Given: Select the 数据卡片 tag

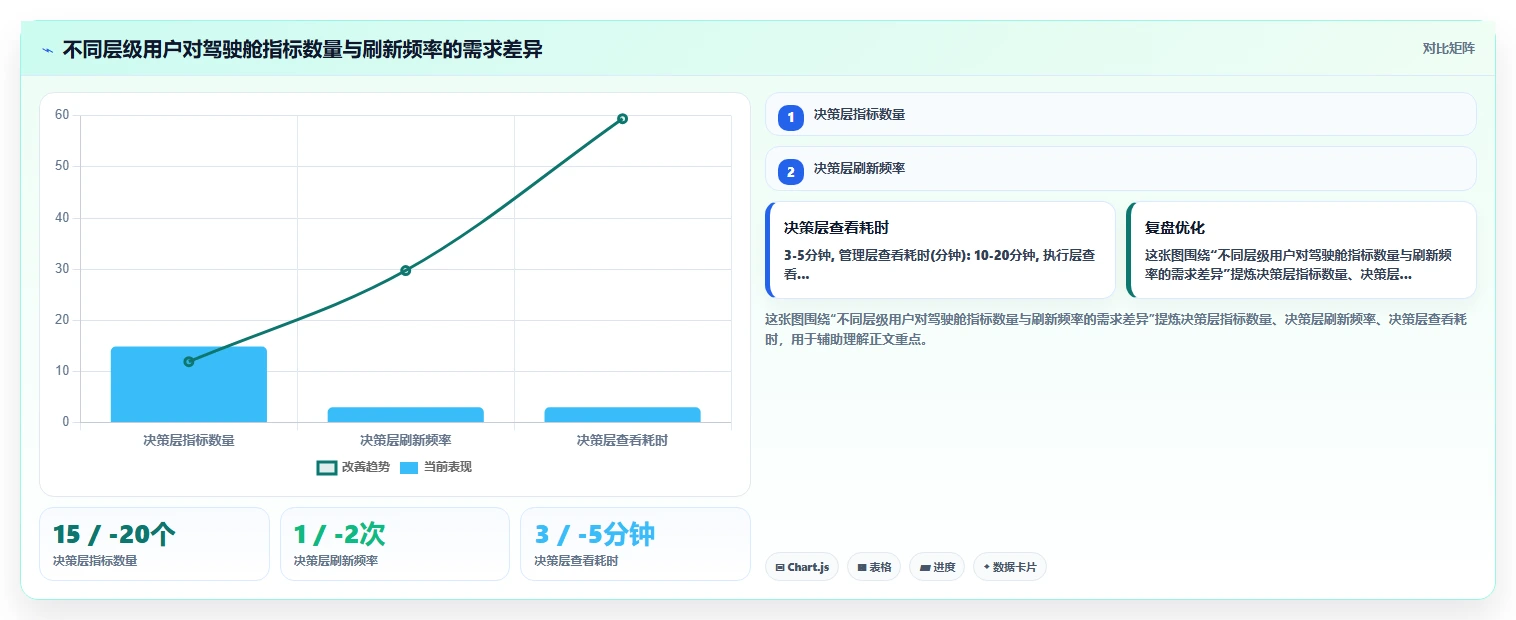Looking at the screenshot, I should [x=1010, y=567].
